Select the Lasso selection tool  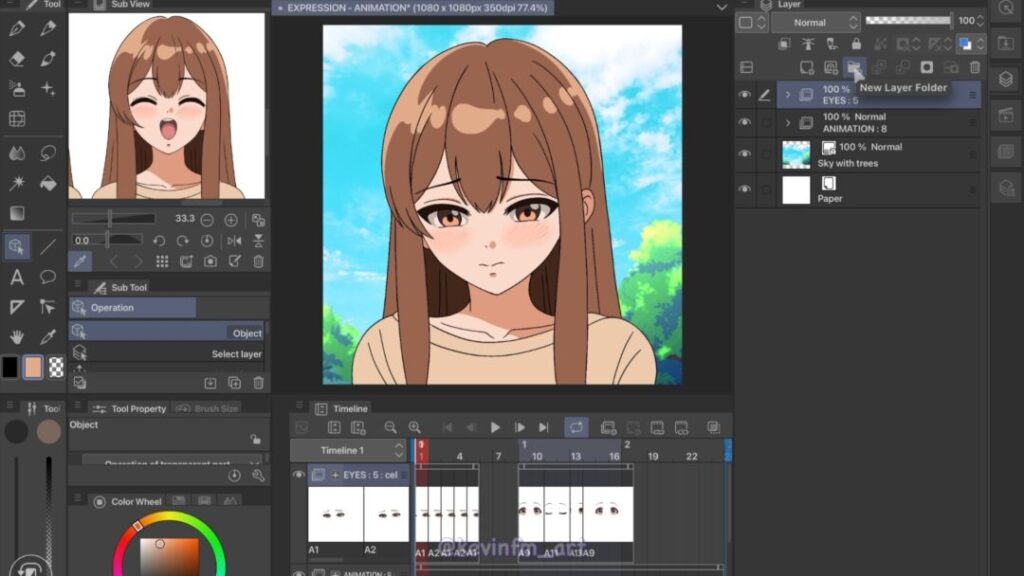47,153
